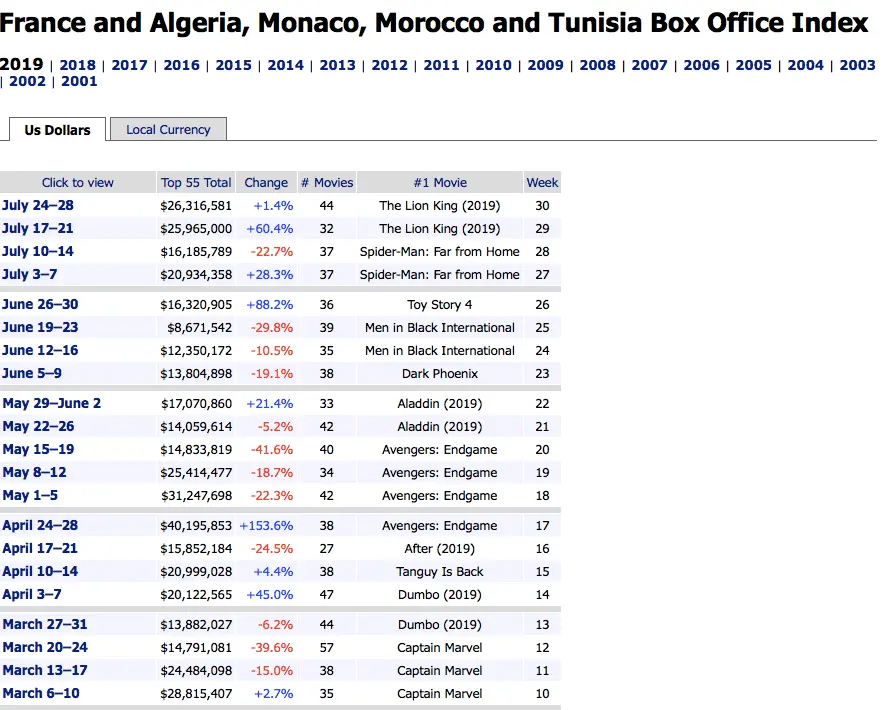The width and height of the screenshot is (894, 710).
Task: Open the July 10–14 weekend chart
Action: (x=38, y=251)
